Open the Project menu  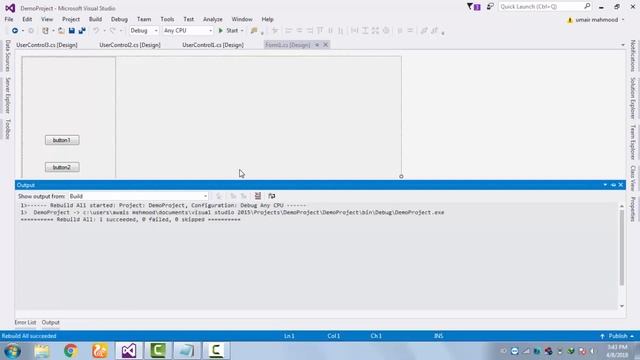pos(71,19)
